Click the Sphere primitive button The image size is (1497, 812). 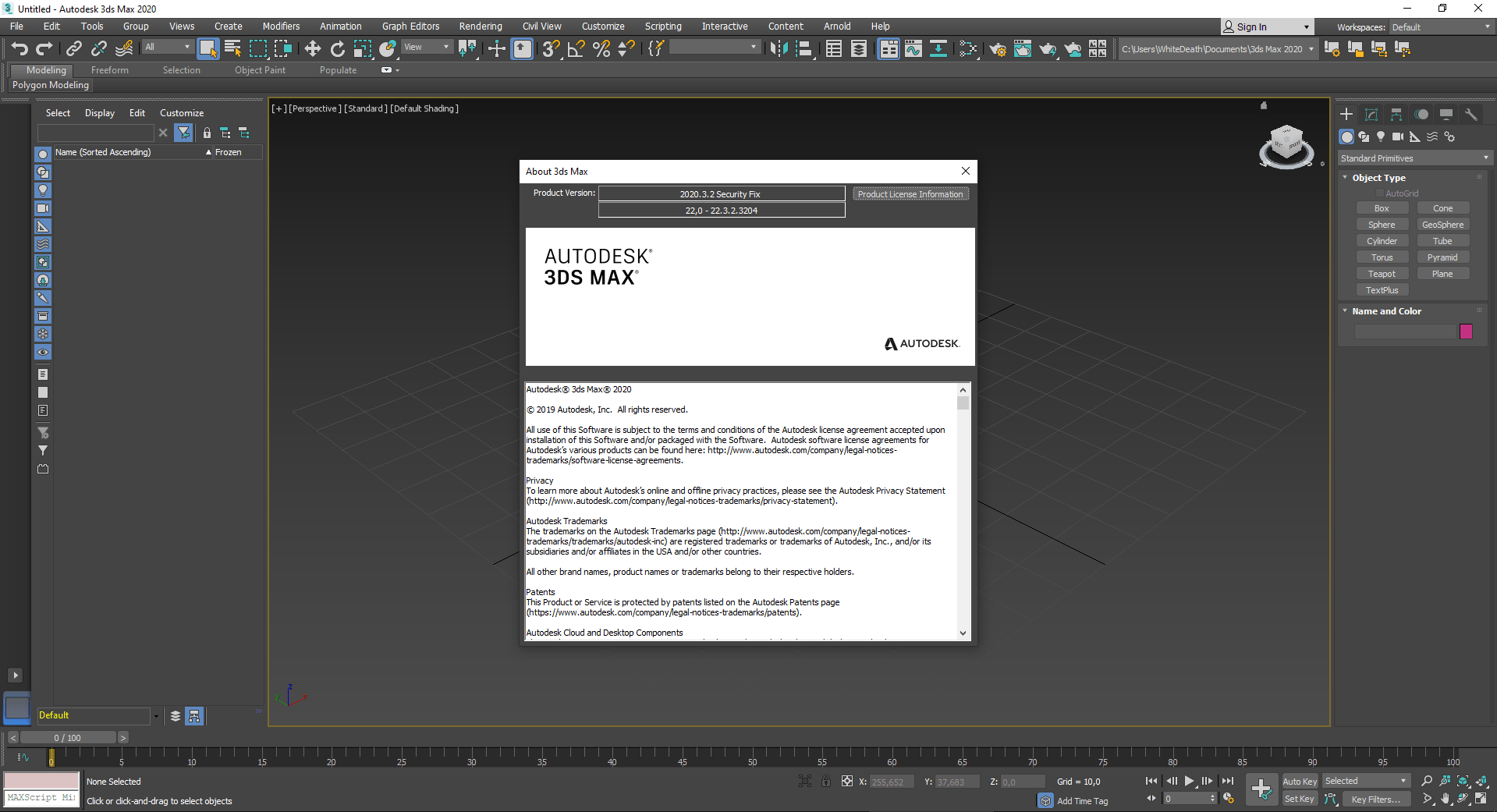(x=1382, y=225)
